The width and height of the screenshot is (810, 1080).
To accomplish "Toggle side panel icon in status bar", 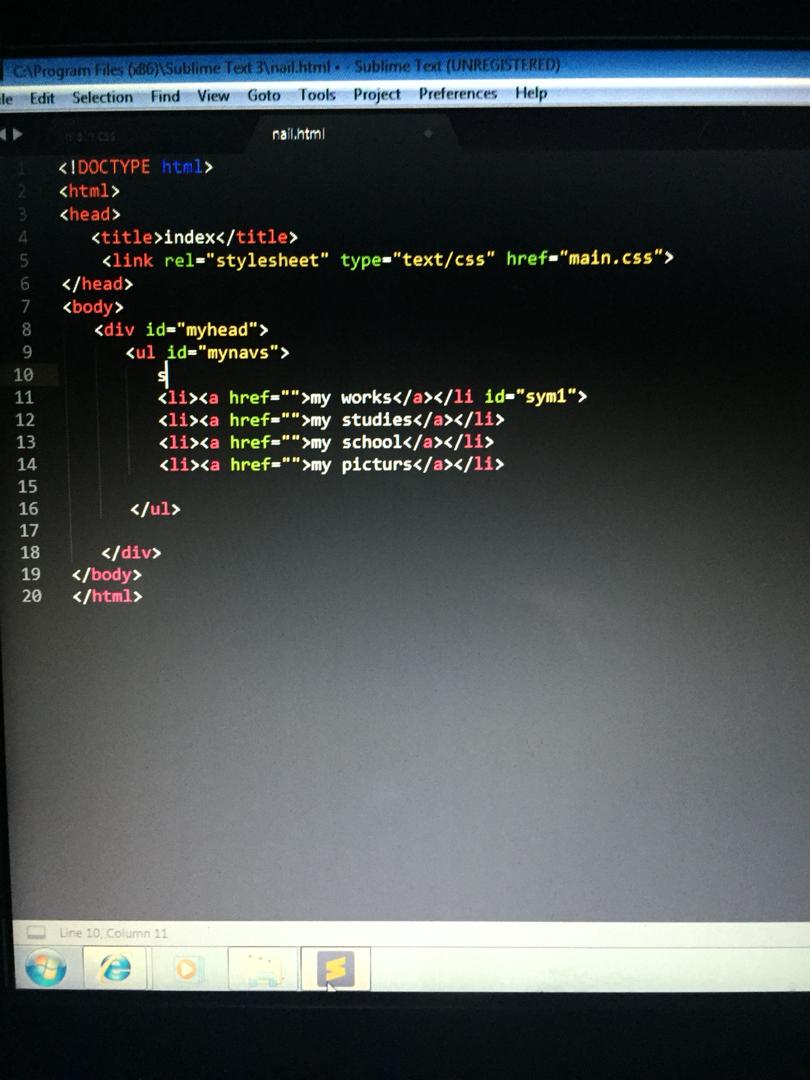I will coord(36,932).
